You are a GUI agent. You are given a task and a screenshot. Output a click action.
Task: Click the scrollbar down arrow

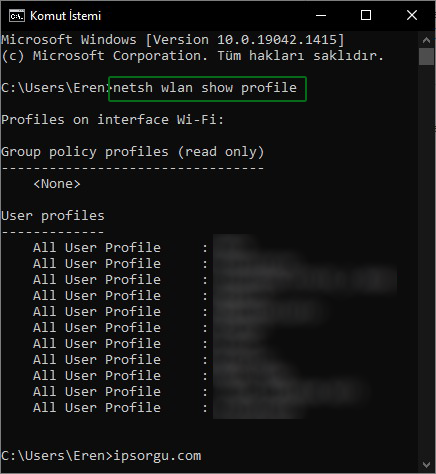click(426, 465)
